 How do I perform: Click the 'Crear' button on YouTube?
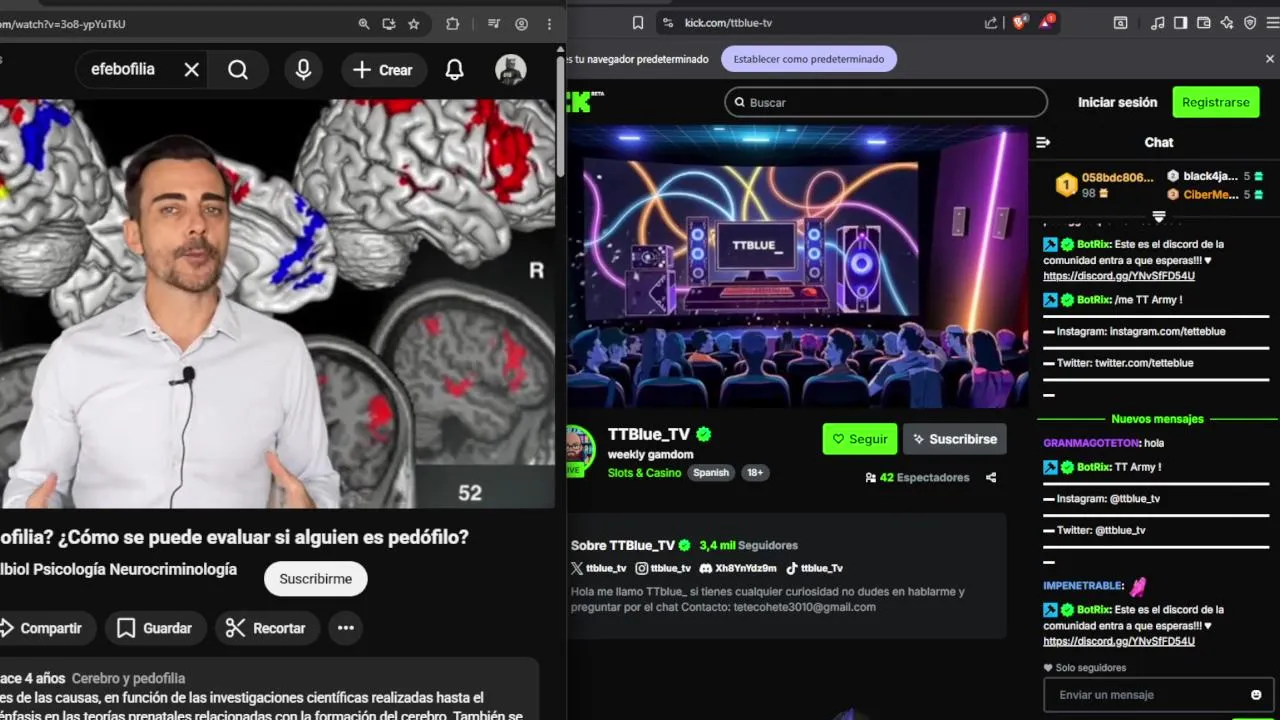[383, 70]
